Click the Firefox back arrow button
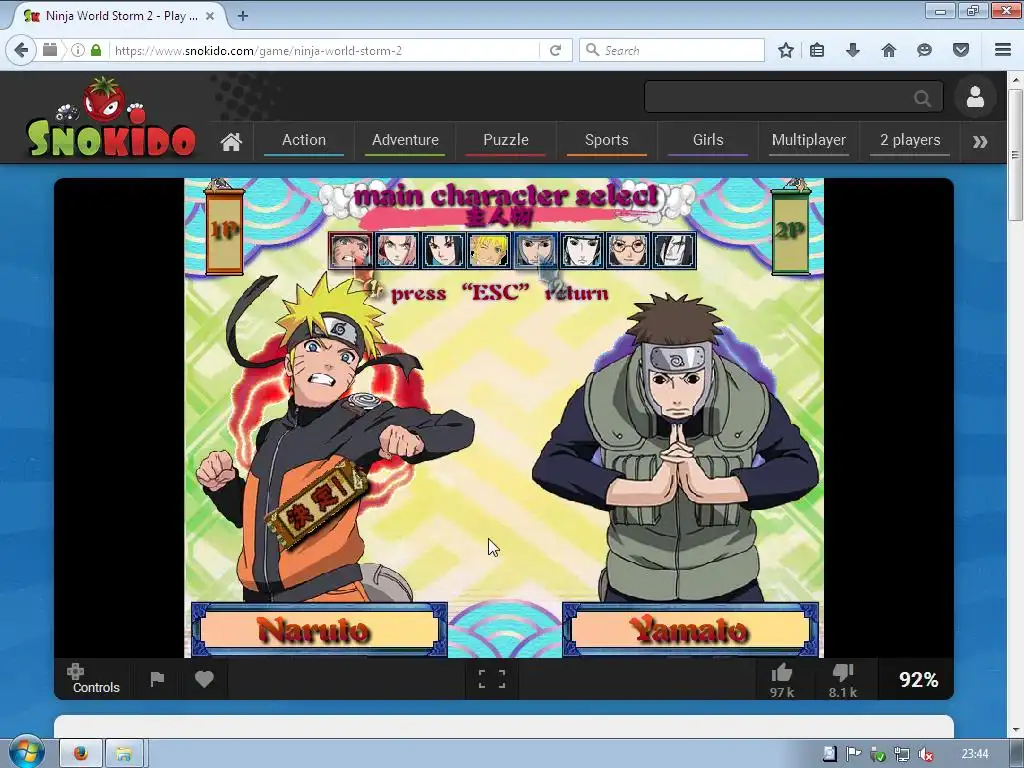This screenshot has height=768, width=1024. pyautogui.click(x=21, y=50)
